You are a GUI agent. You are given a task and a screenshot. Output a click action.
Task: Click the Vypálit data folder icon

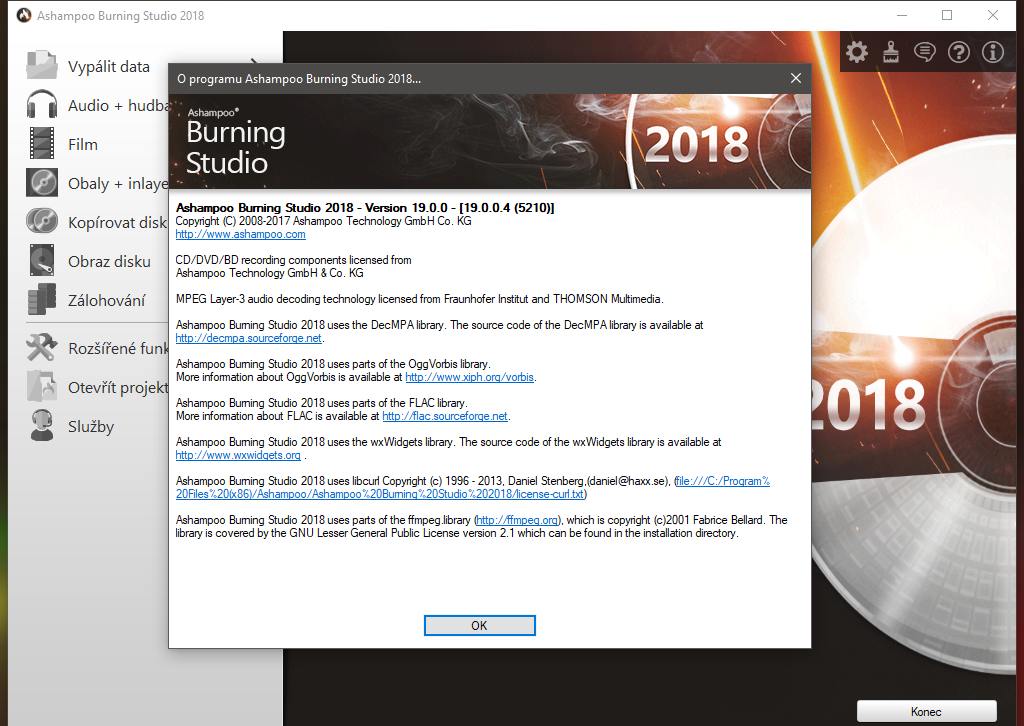42,66
